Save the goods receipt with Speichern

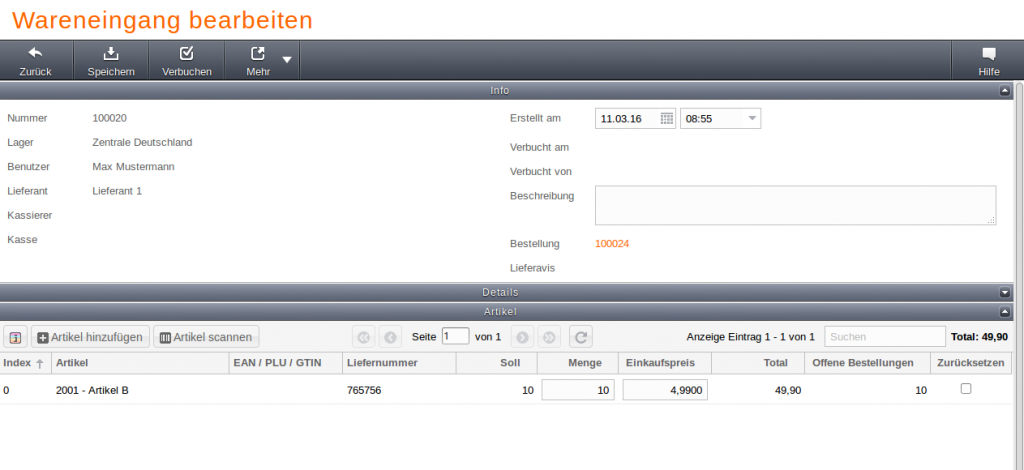click(x=111, y=53)
